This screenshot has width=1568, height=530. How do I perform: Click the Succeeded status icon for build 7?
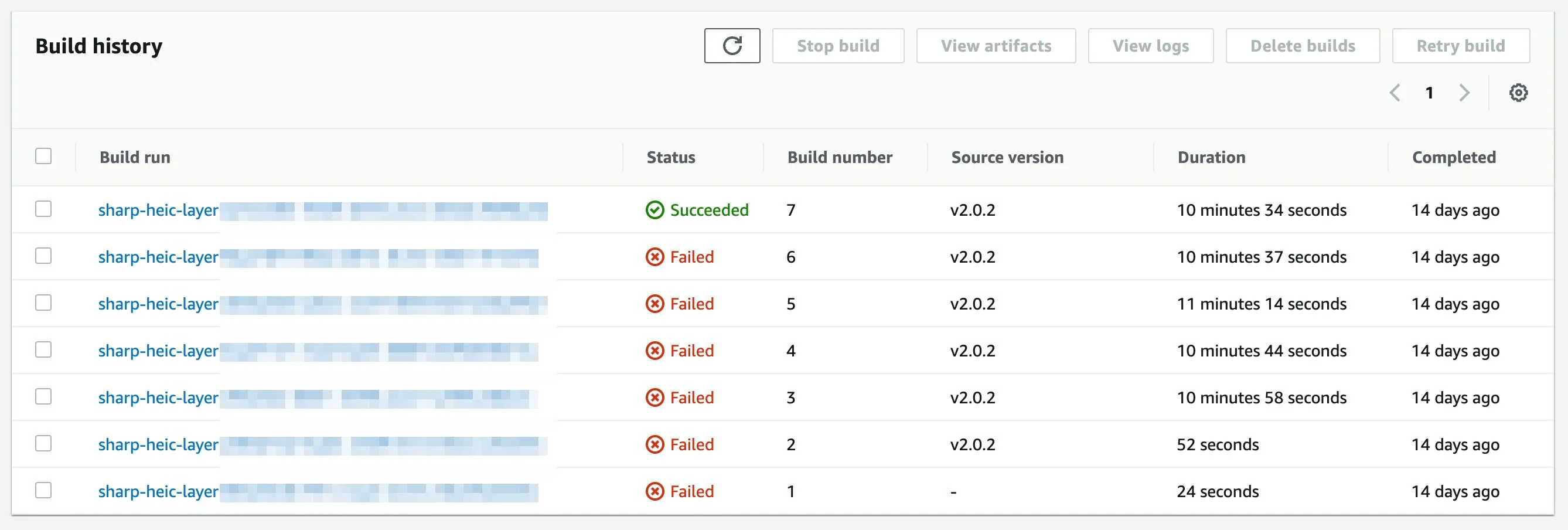pyautogui.click(x=655, y=210)
